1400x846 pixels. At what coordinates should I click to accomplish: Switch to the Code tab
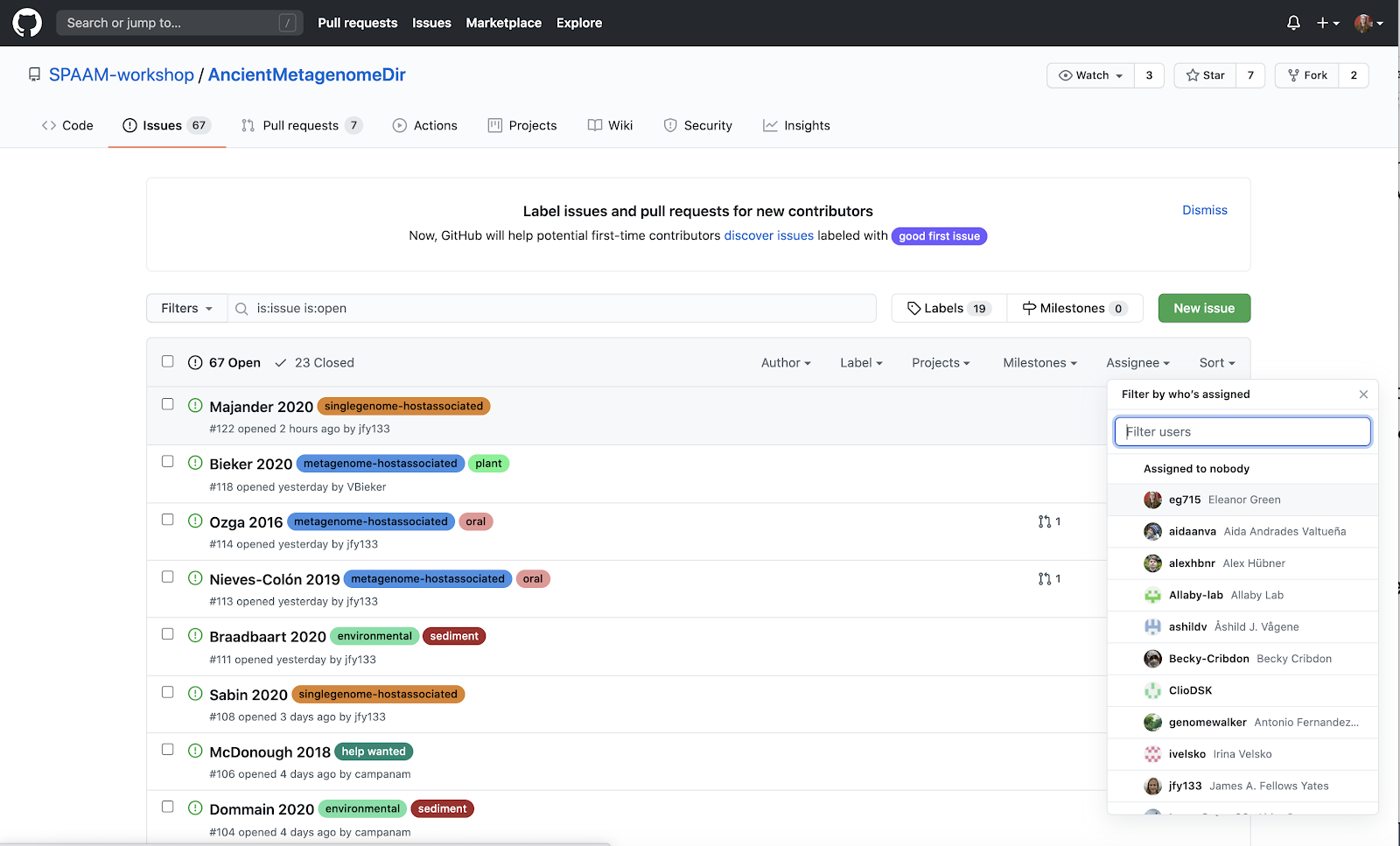[67, 126]
